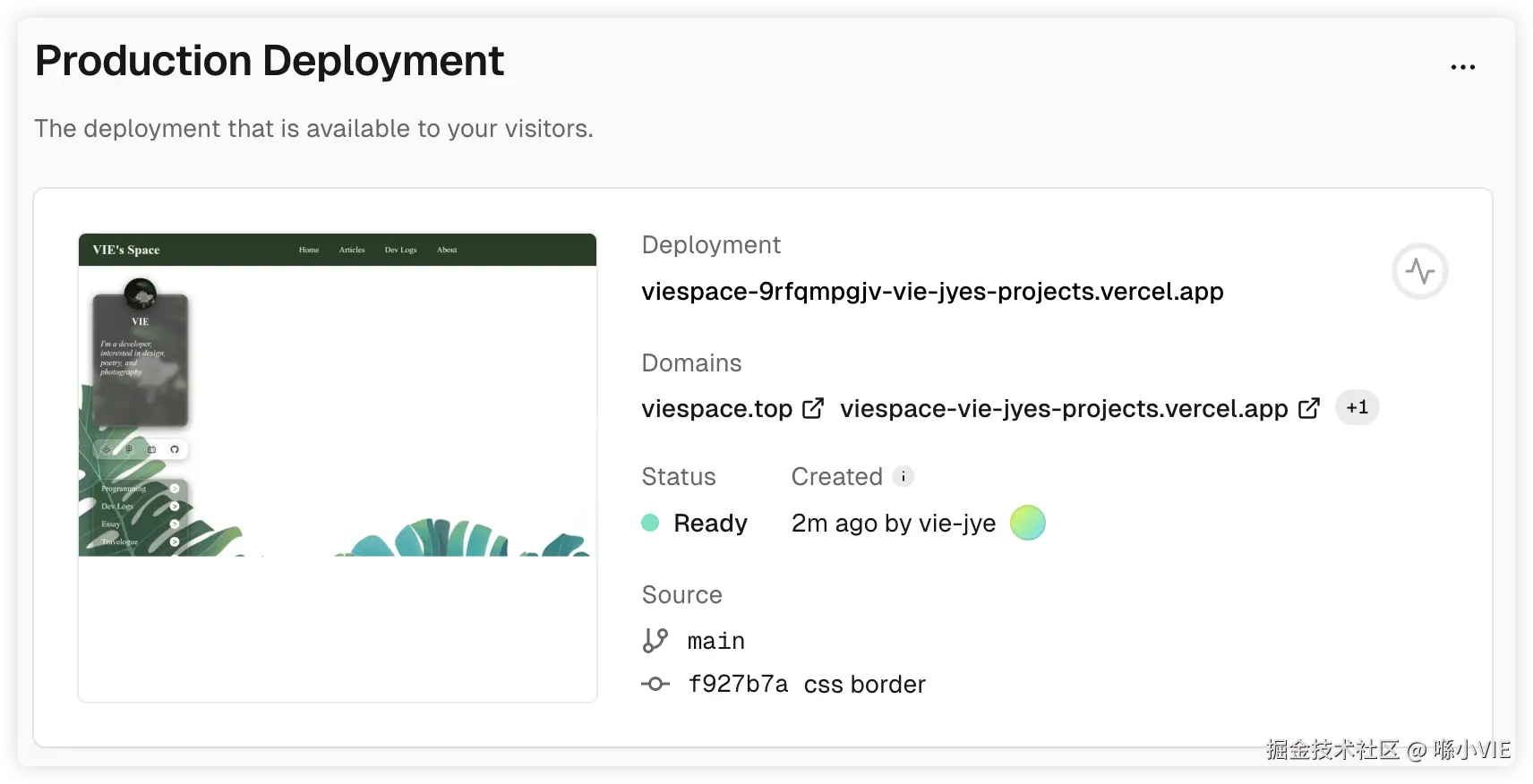
Task: Click the Bilibili icon in the site preview
Action: coord(152,449)
